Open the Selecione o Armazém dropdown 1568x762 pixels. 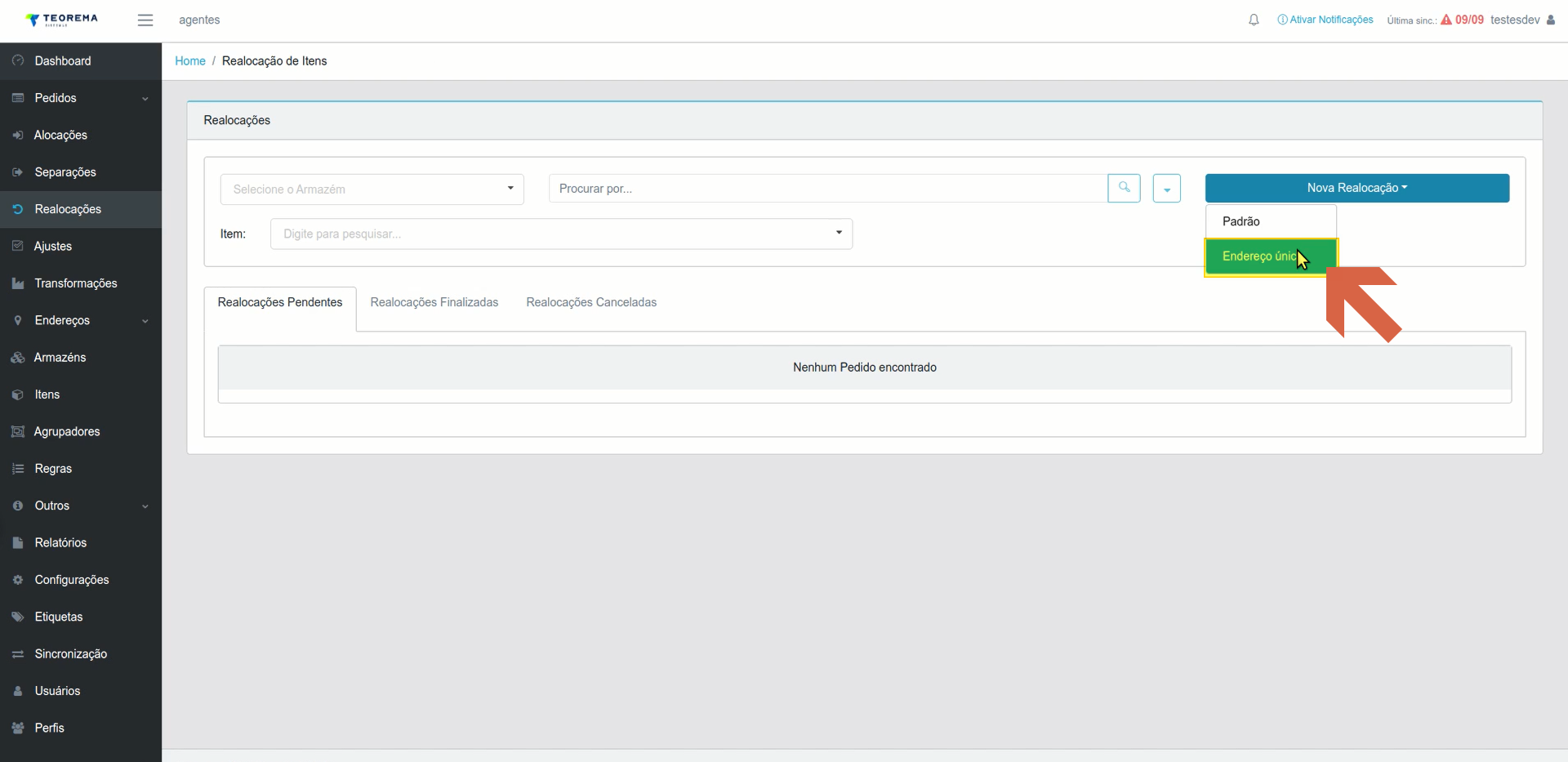[372, 189]
